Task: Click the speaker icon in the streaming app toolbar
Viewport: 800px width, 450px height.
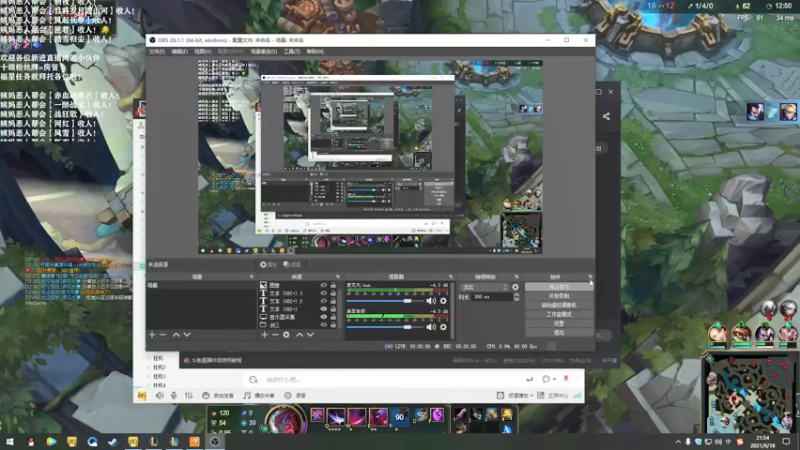Action: [160, 395]
